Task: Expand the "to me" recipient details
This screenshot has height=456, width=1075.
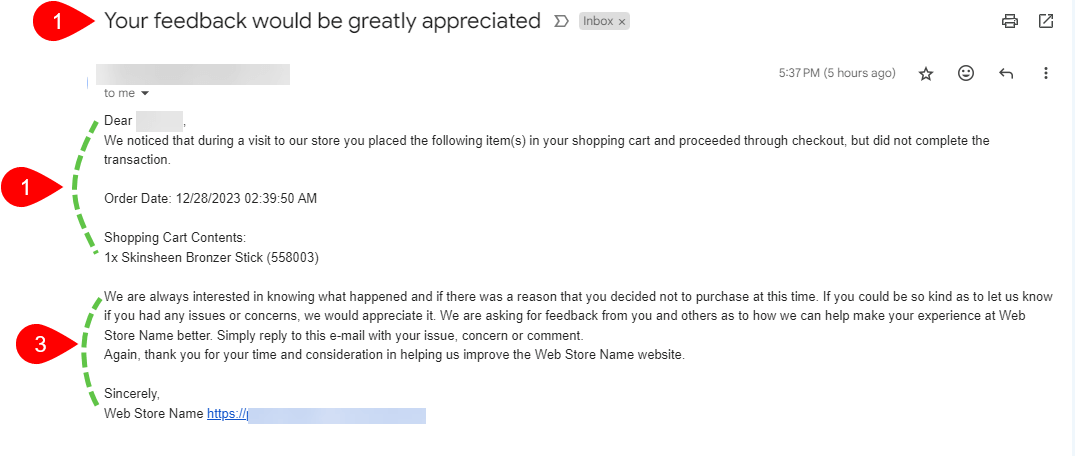Action: (145, 93)
